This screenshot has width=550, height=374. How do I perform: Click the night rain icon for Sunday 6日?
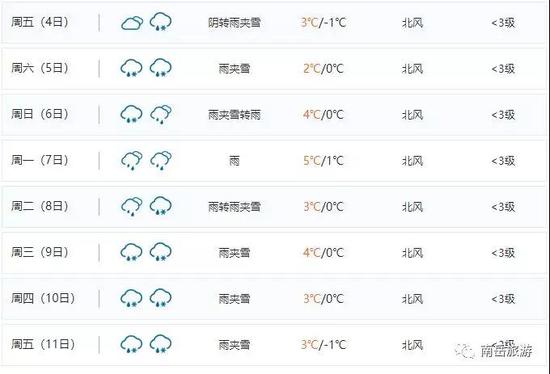click(161, 114)
